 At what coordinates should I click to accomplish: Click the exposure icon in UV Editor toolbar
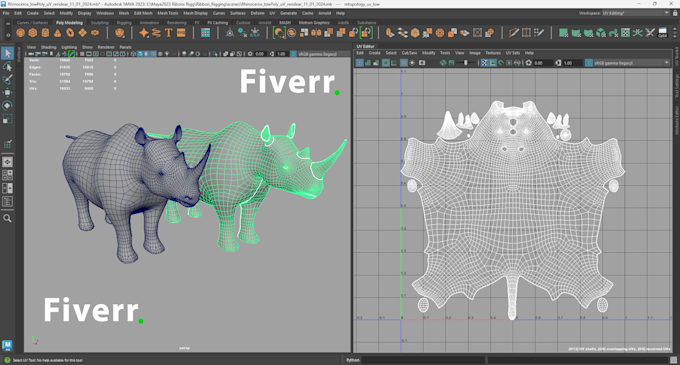point(528,63)
